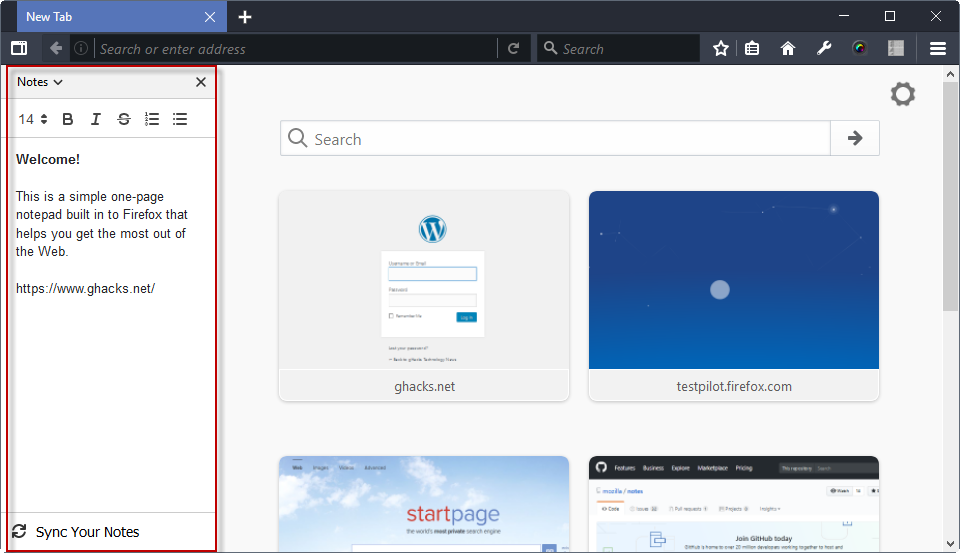
Task: Insert a numbered list in Notes
Action: (152, 119)
